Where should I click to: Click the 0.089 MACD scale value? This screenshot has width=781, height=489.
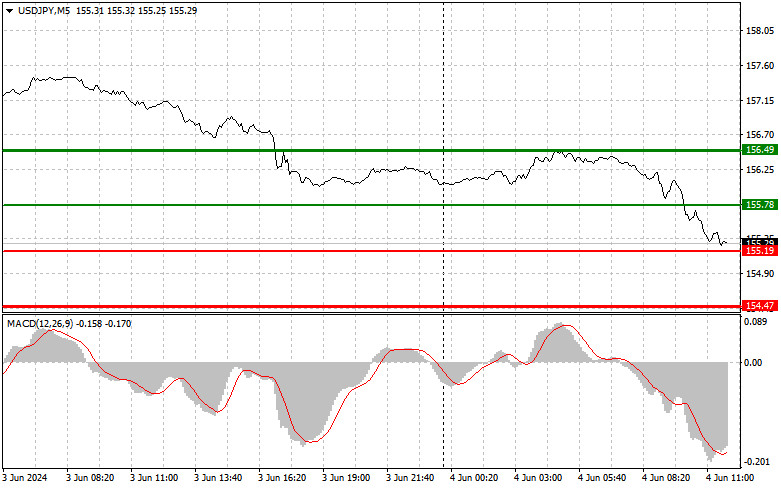point(756,322)
